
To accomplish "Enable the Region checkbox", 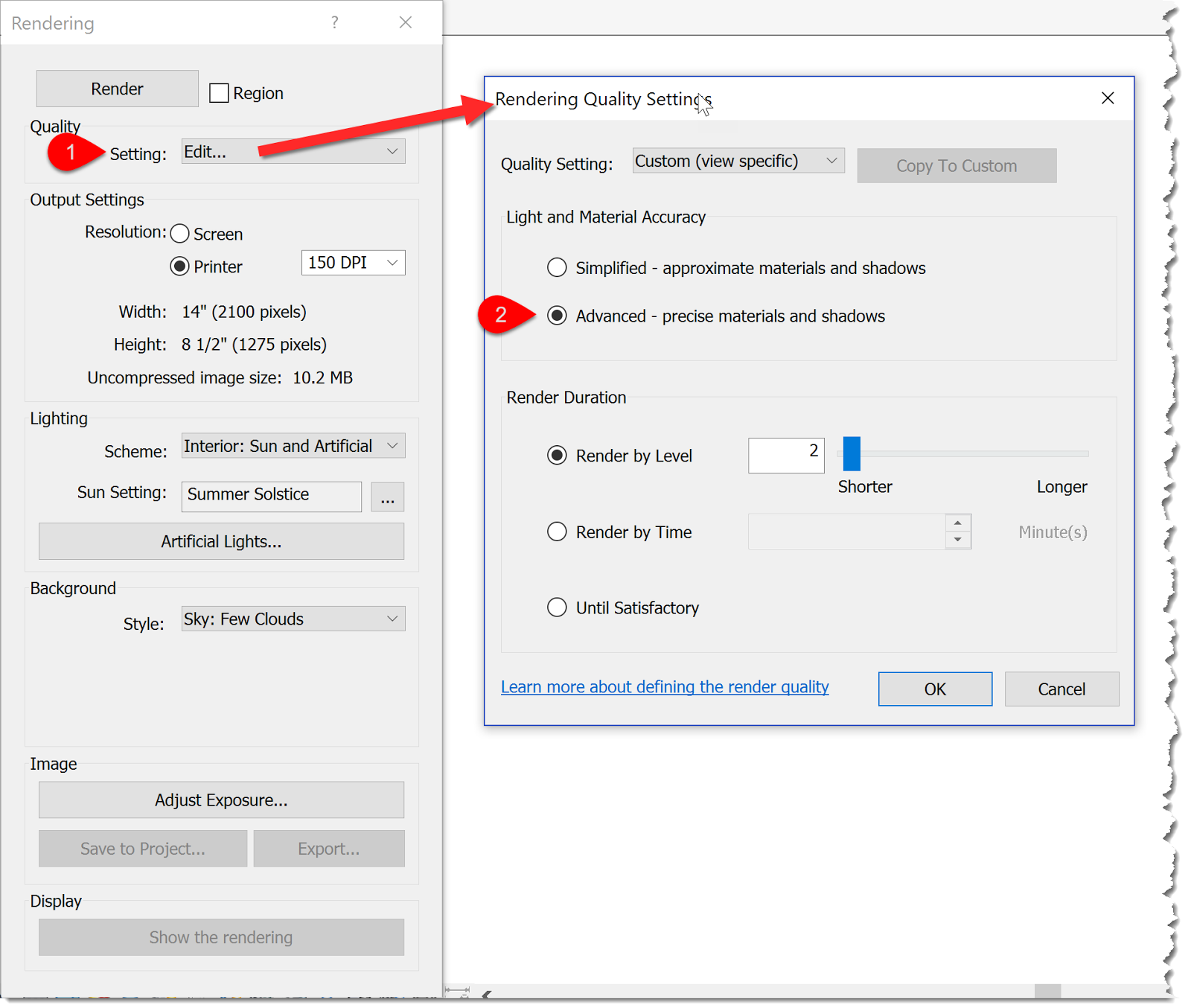I will click(219, 93).
